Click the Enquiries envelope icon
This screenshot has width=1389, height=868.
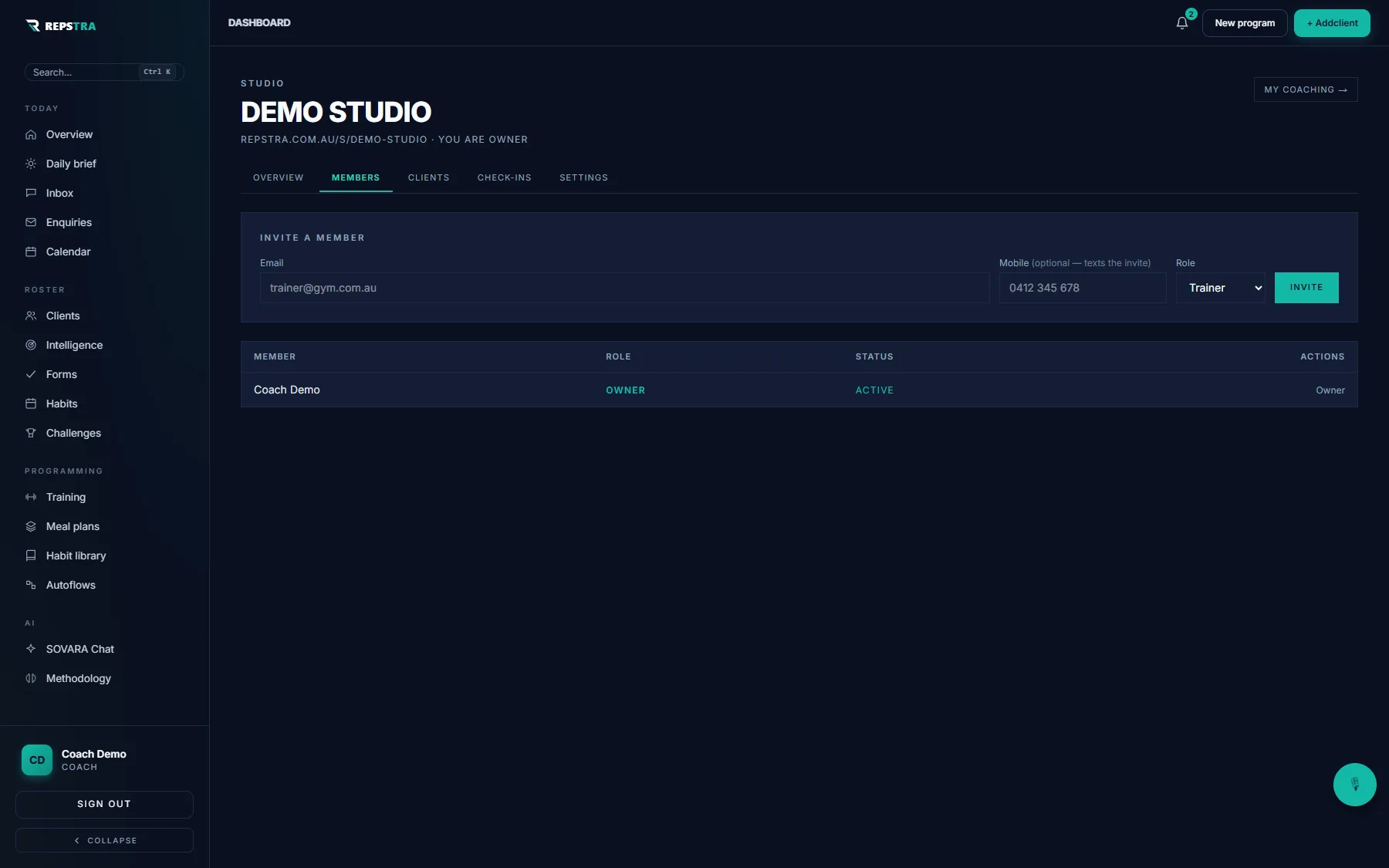pyautogui.click(x=31, y=222)
